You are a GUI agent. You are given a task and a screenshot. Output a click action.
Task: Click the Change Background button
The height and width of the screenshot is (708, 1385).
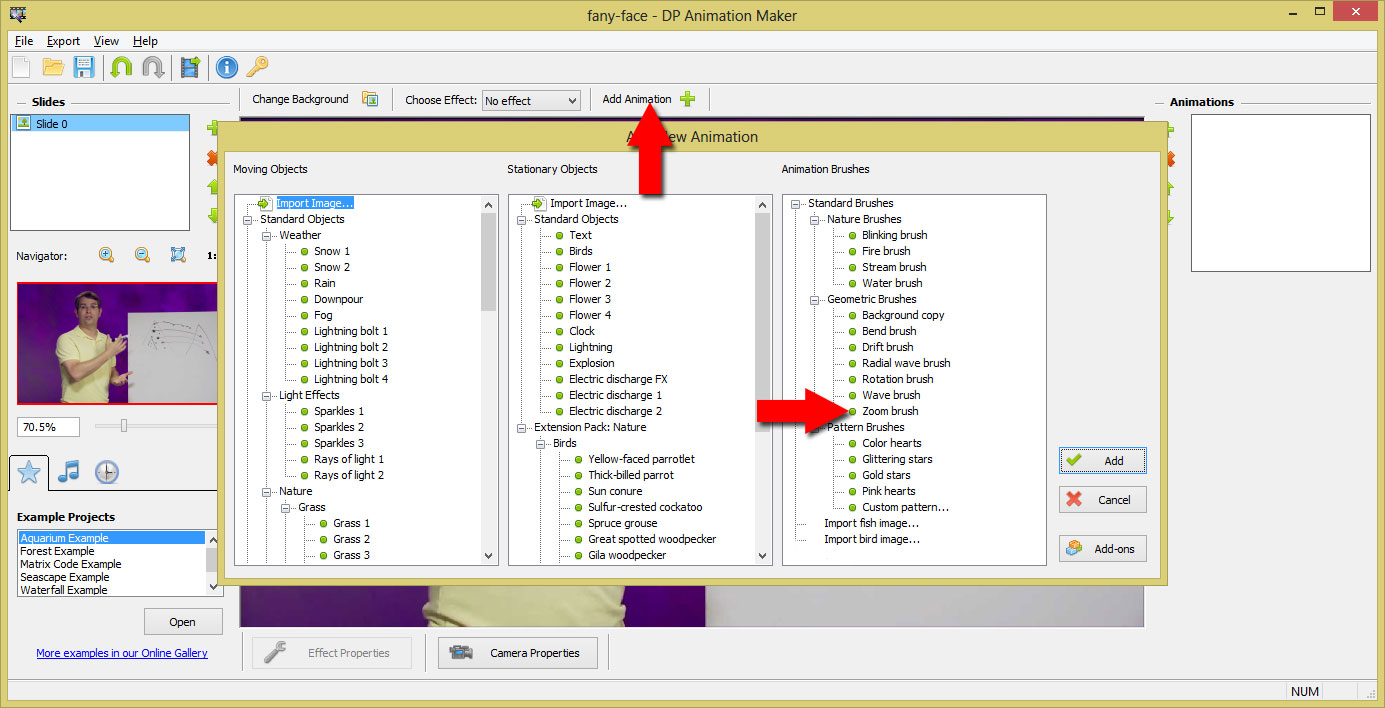pos(314,99)
